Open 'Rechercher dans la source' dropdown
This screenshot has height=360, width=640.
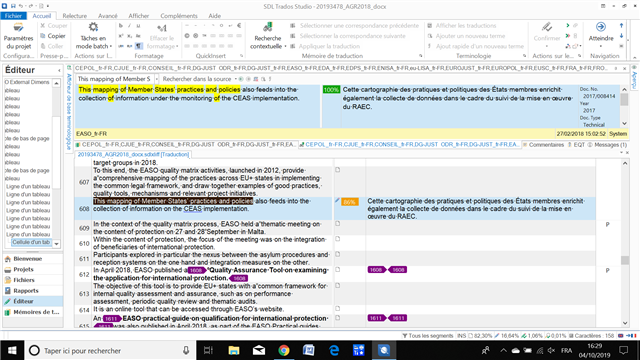pos(236,79)
